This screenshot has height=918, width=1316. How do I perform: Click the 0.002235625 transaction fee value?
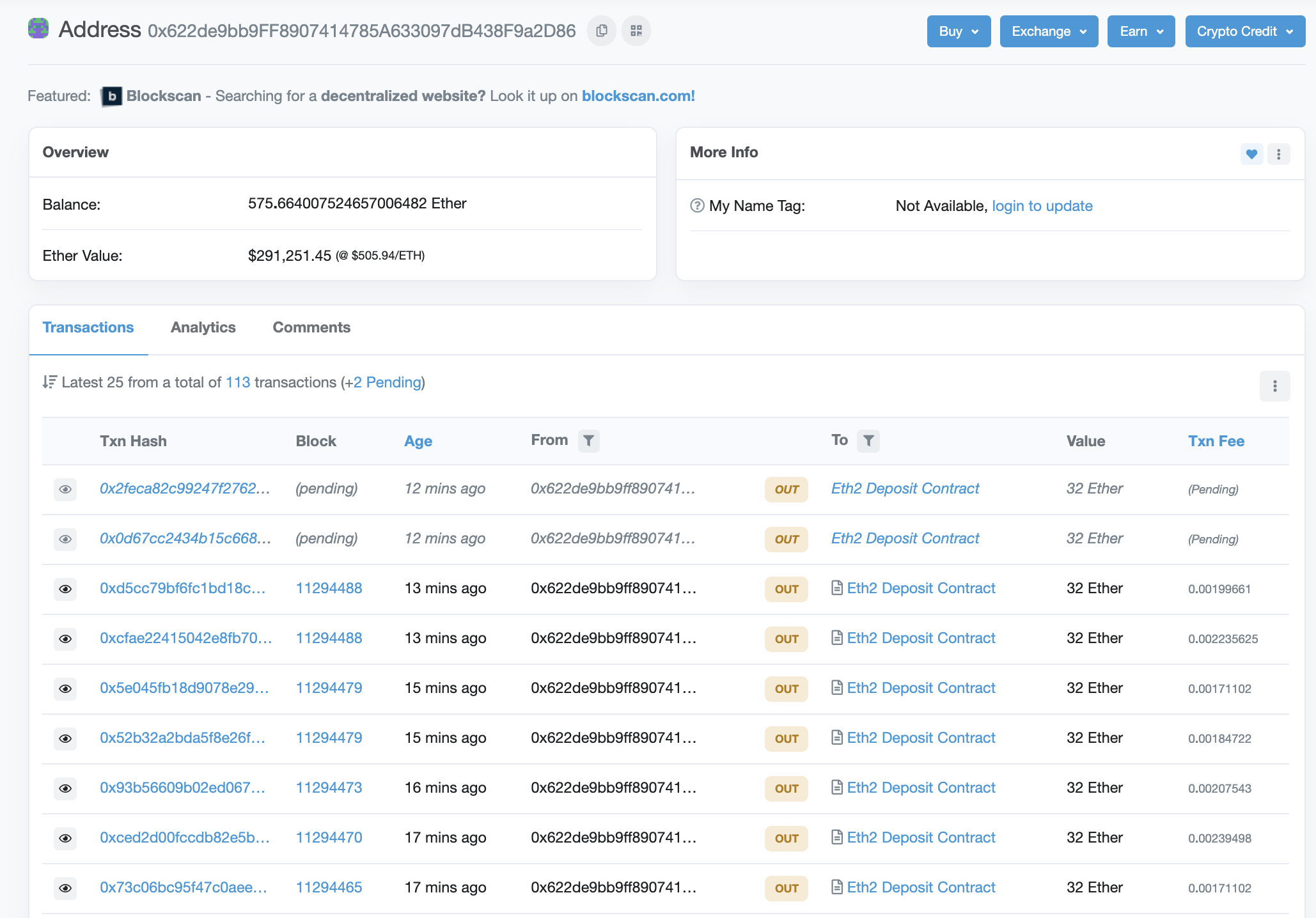[1223, 639]
